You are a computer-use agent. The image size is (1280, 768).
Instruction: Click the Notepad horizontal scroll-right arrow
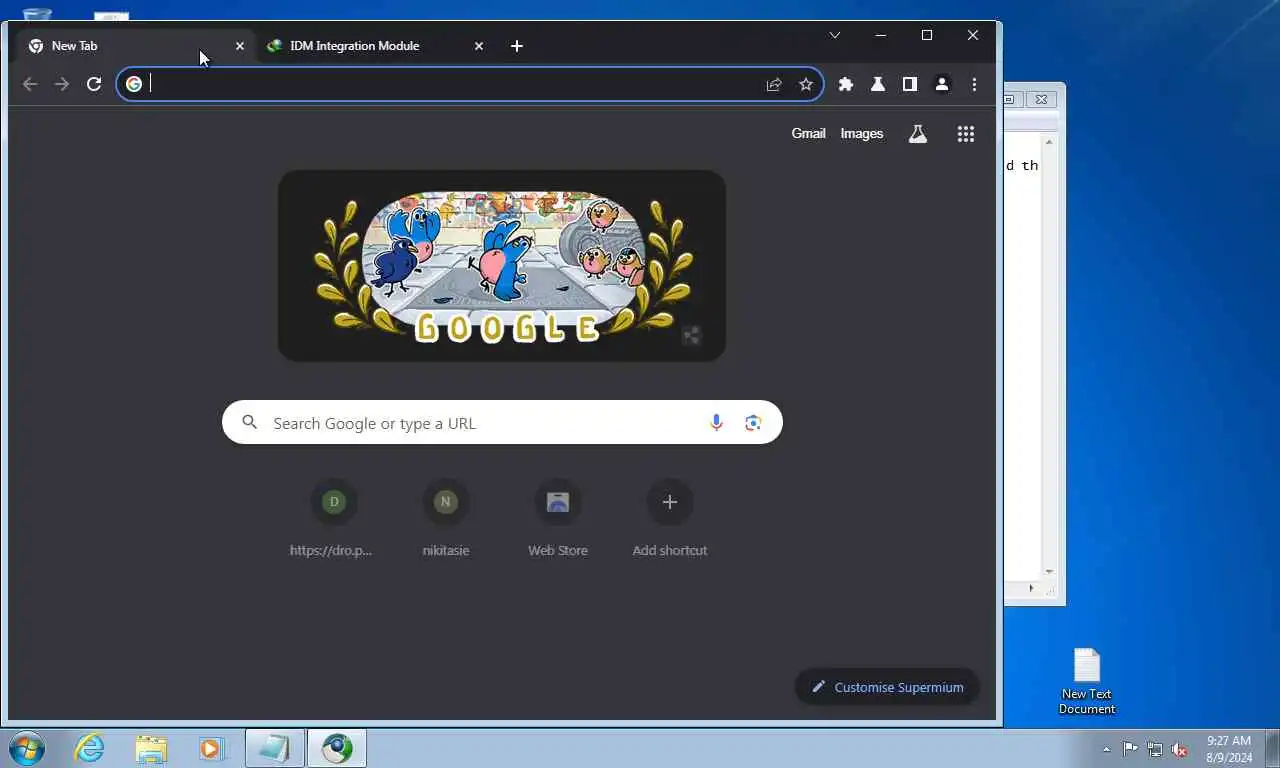coord(1032,589)
